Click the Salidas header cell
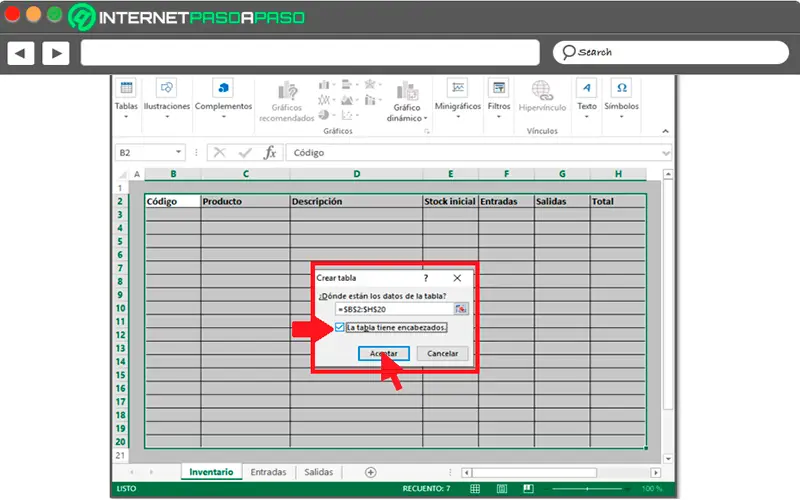Image resolution: width=800 pixels, height=500 pixels. pyautogui.click(x=562, y=202)
